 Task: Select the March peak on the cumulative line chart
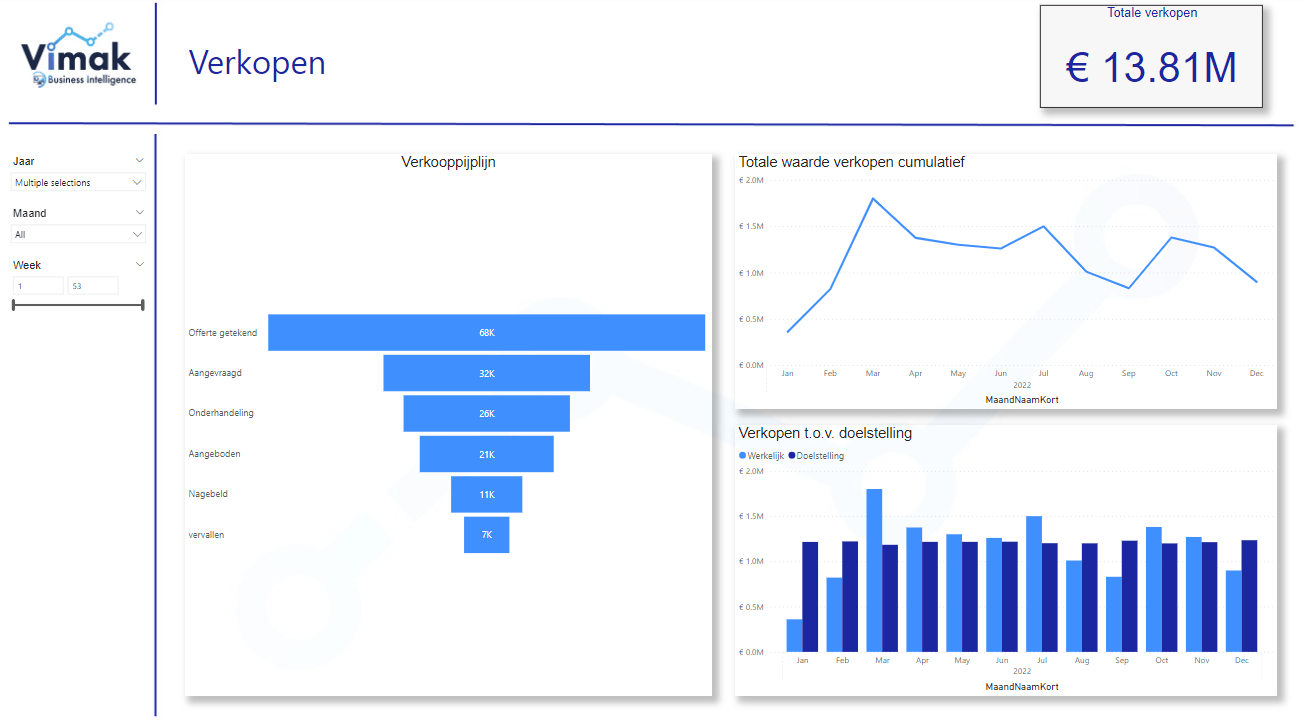click(x=872, y=198)
